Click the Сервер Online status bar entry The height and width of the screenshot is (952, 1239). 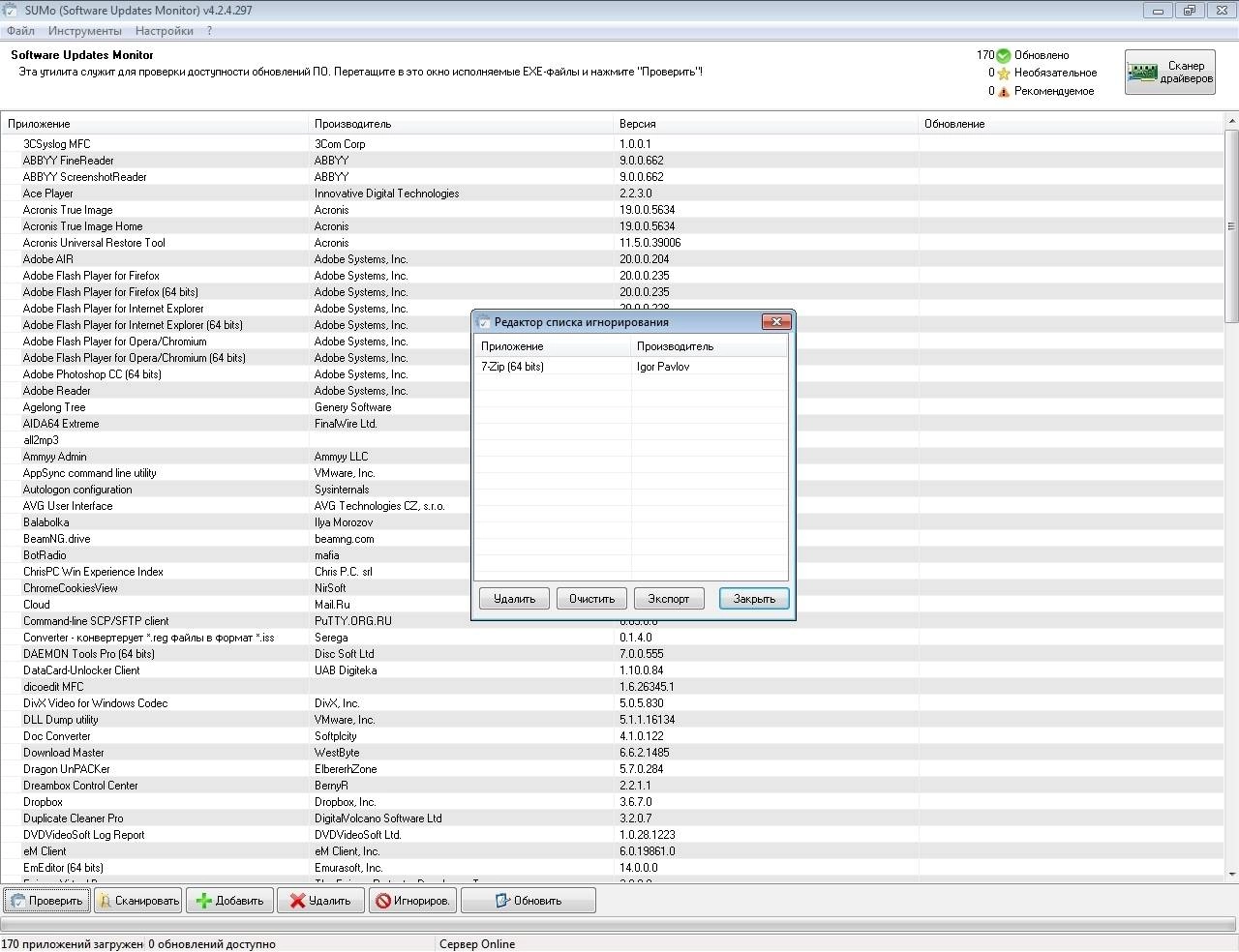[x=477, y=944]
